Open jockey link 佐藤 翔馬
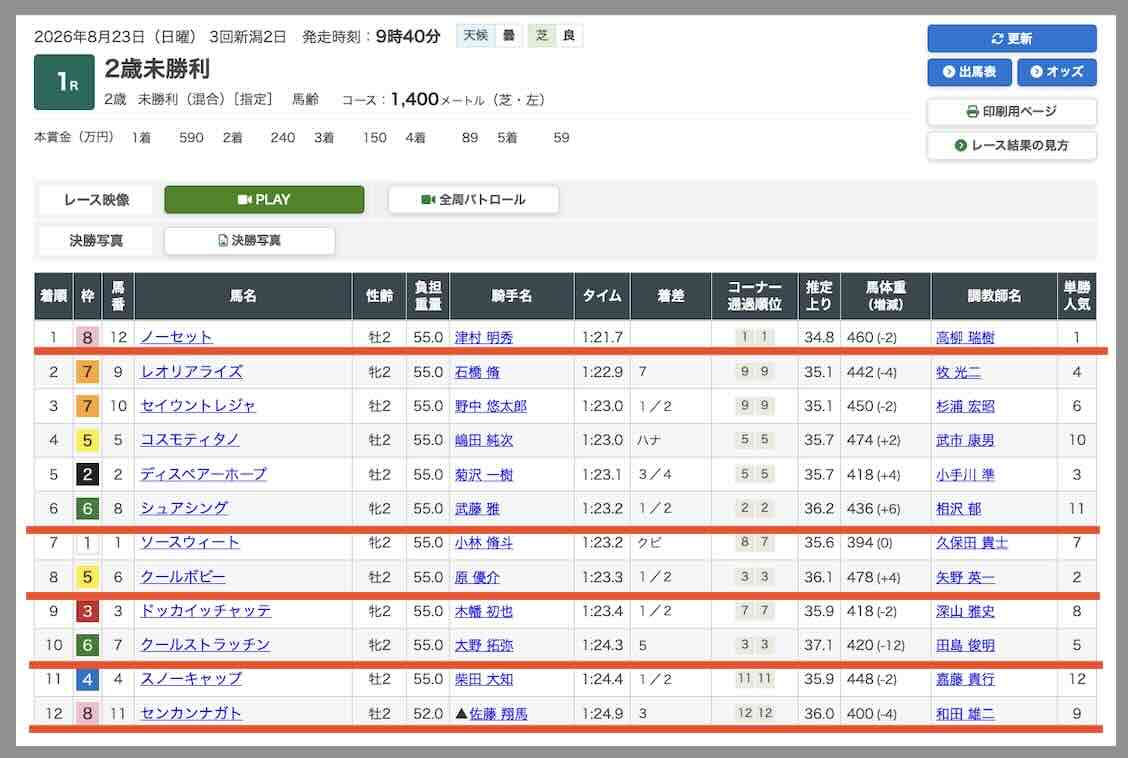Viewport: 1128px width, 758px height. tap(499, 713)
